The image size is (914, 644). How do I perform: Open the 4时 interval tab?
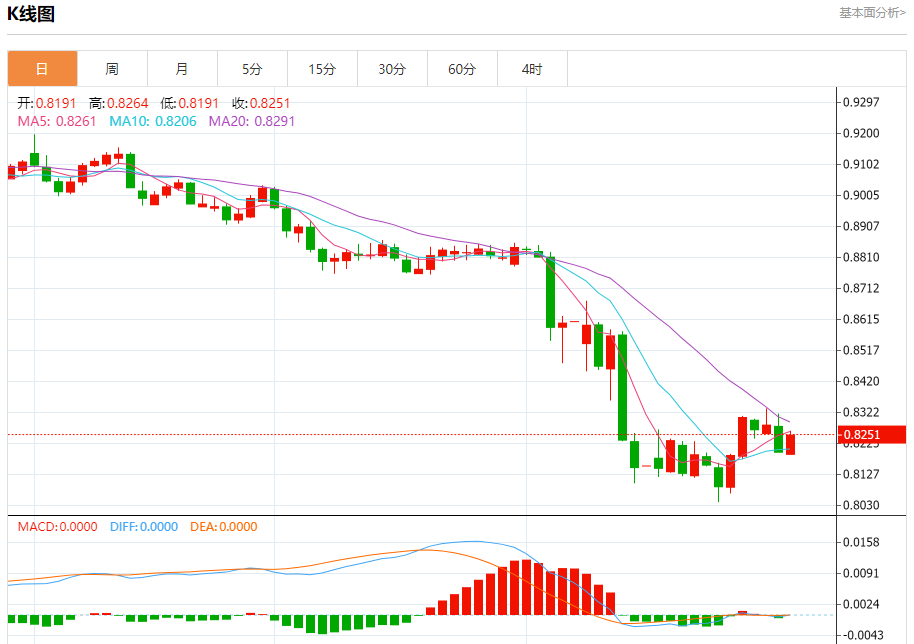coord(532,69)
